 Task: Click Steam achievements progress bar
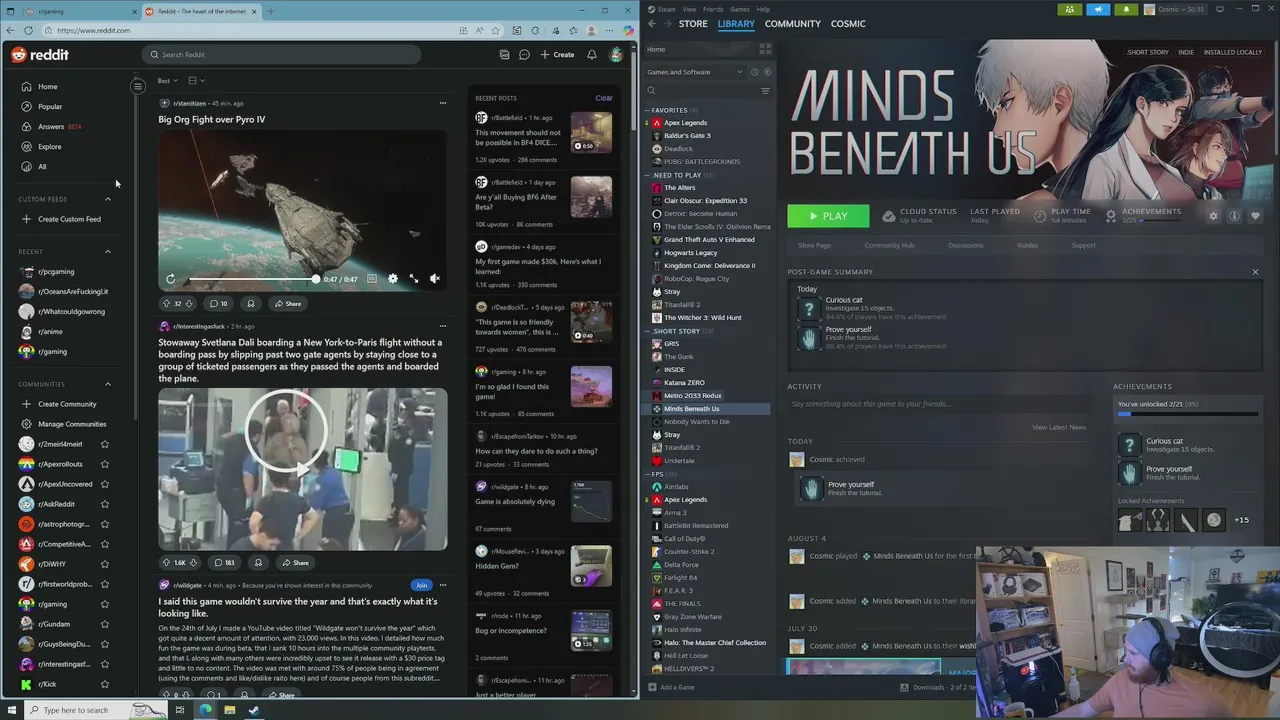(1187, 413)
